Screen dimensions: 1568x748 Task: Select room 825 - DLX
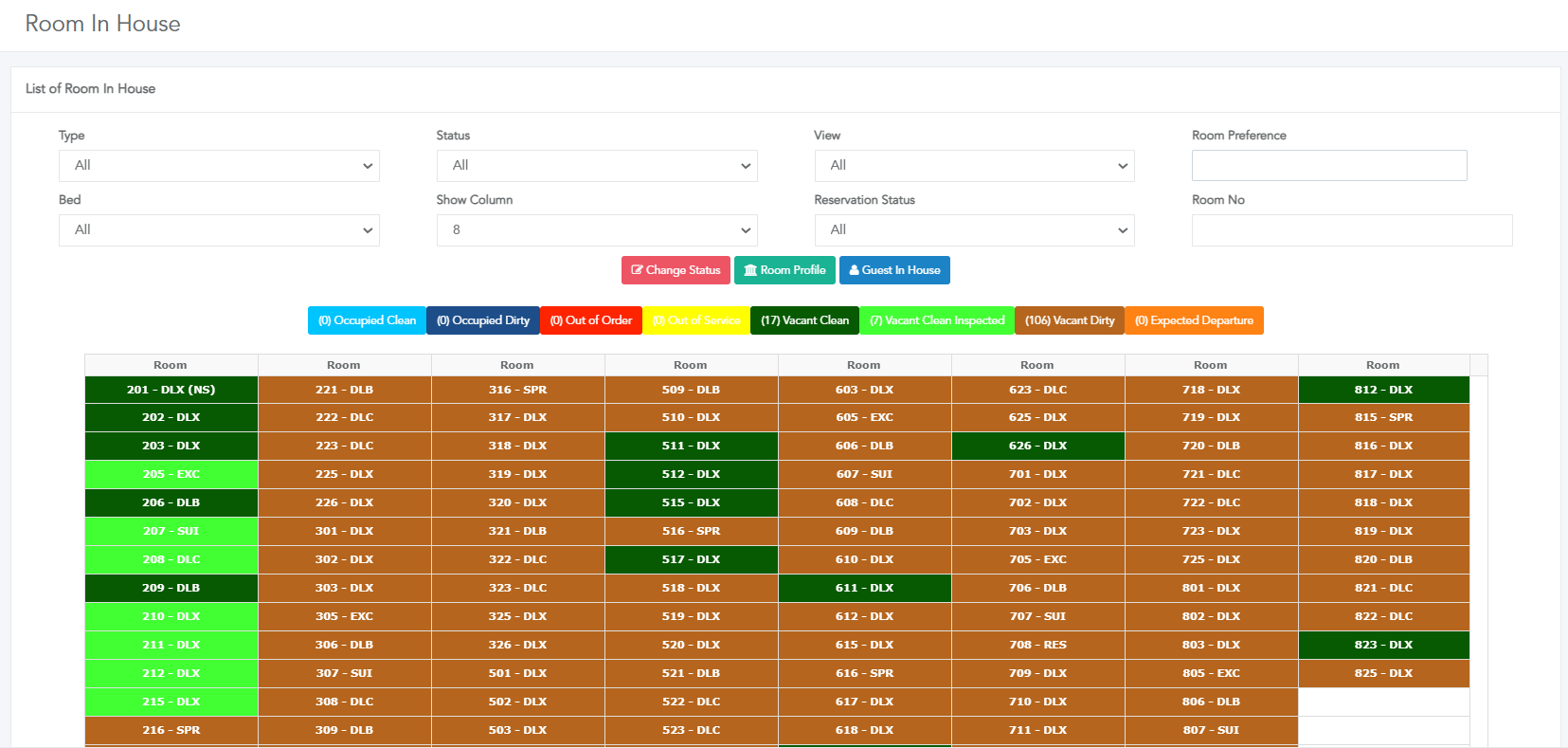(x=1384, y=673)
